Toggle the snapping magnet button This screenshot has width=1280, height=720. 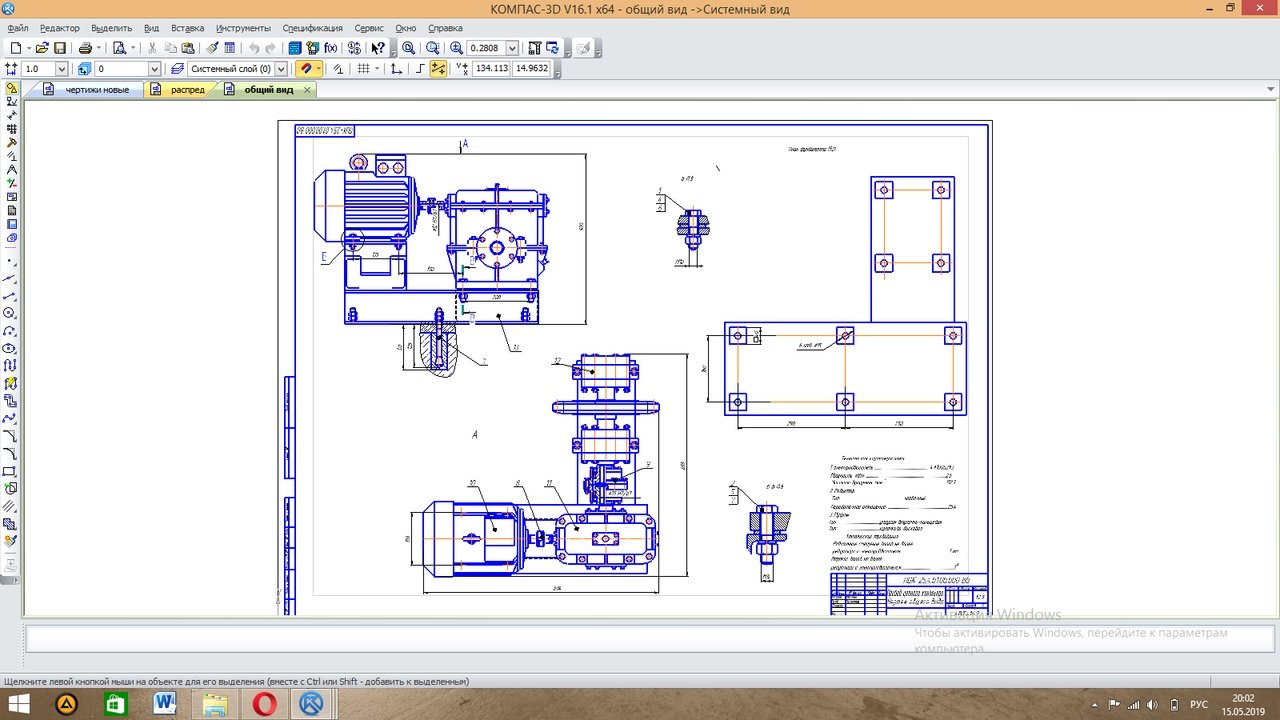coord(307,69)
